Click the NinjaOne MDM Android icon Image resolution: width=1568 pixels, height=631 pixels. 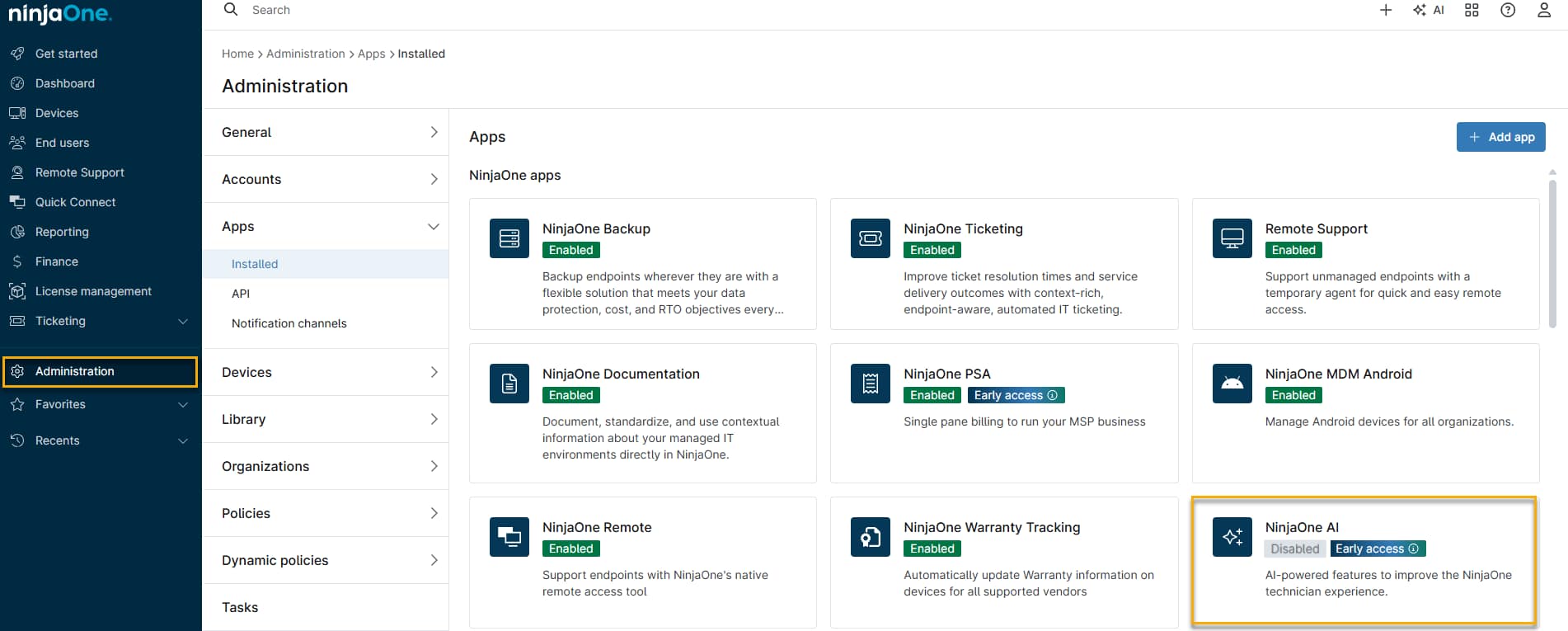[x=1232, y=384]
